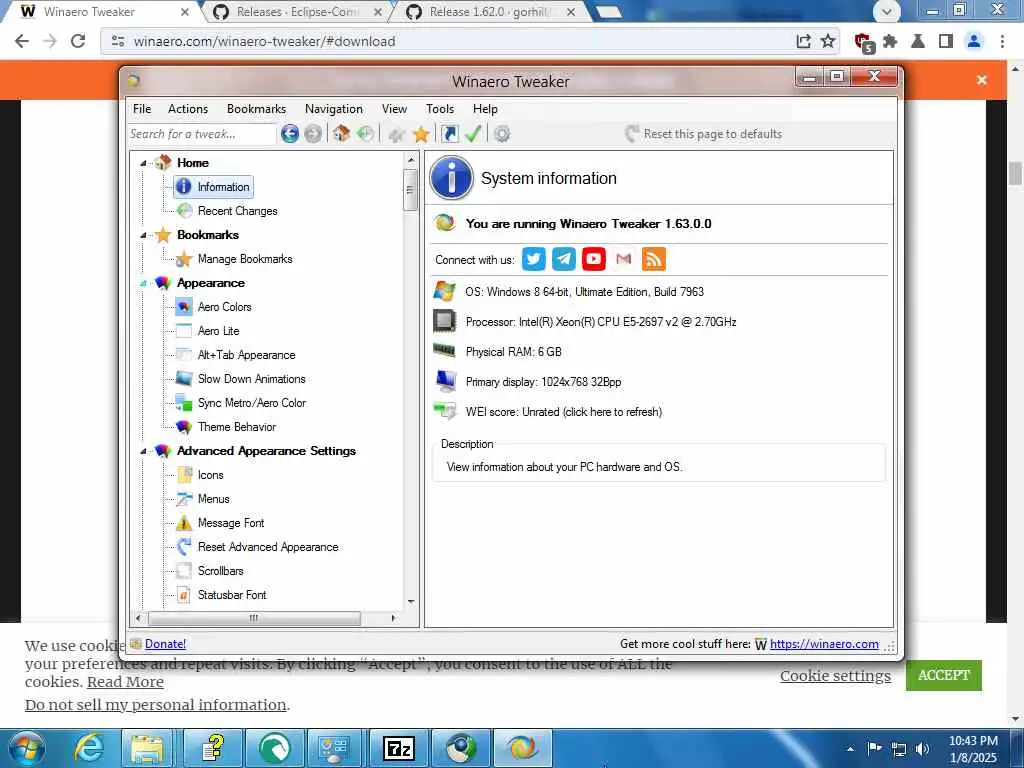Click the blue Back arrow in Winaero toolbar

pos(290,134)
